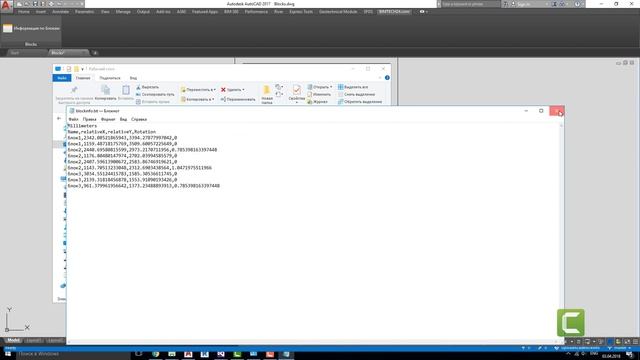
Task: Click the Вставить clipboard icon in Explorer
Action: 126,90
